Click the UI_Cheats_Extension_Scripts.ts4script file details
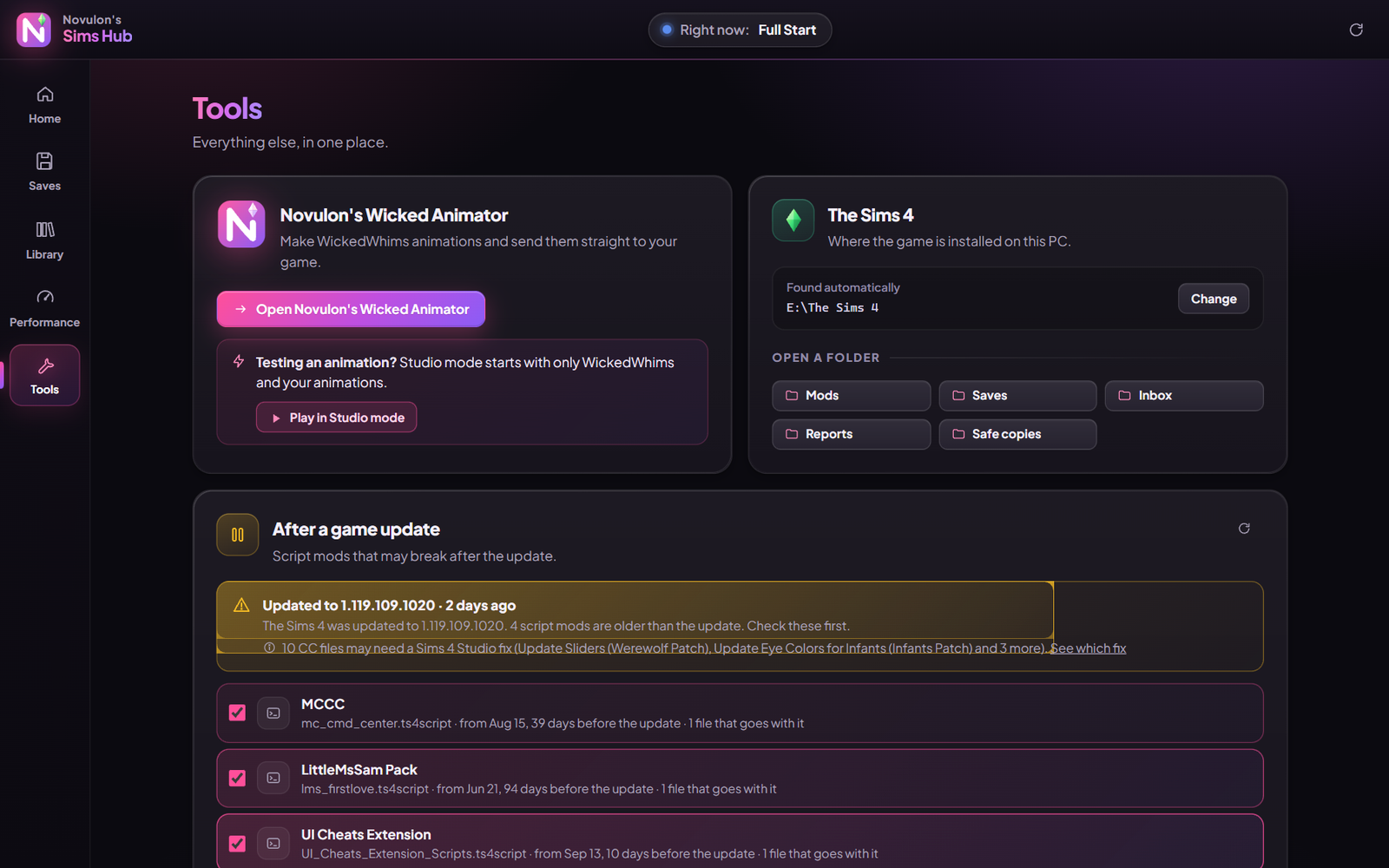This screenshot has width=1389, height=868. pyautogui.click(x=589, y=854)
